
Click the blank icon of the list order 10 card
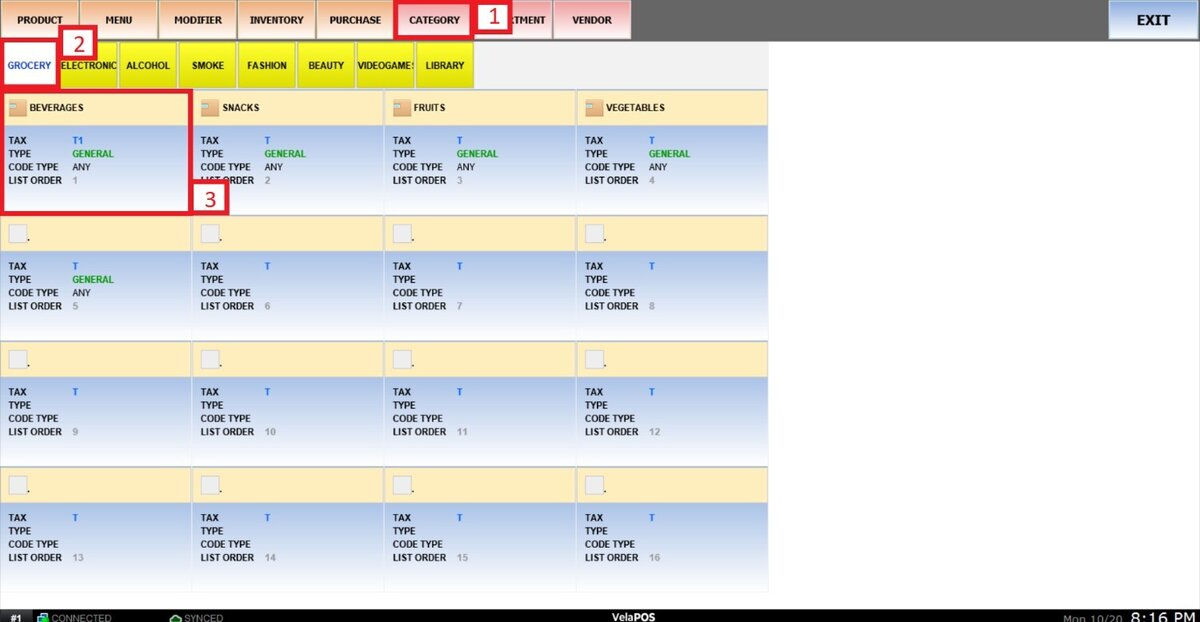click(x=210, y=359)
